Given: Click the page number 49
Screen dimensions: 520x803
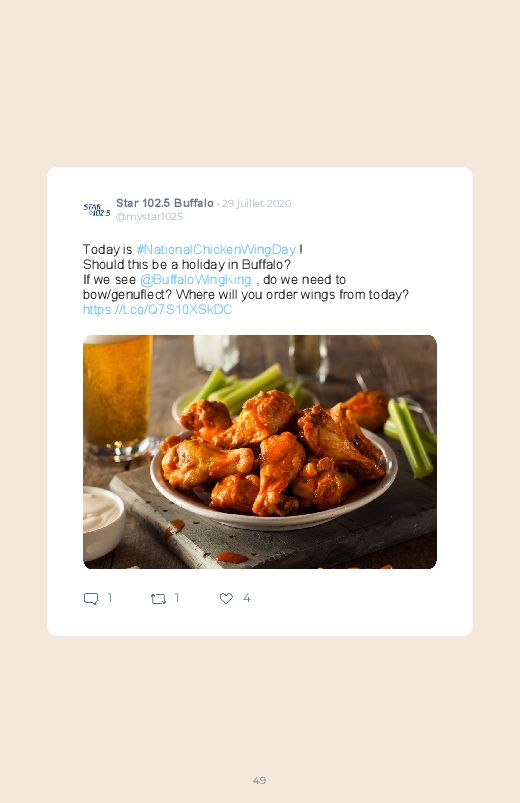Looking at the screenshot, I should point(259,780).
